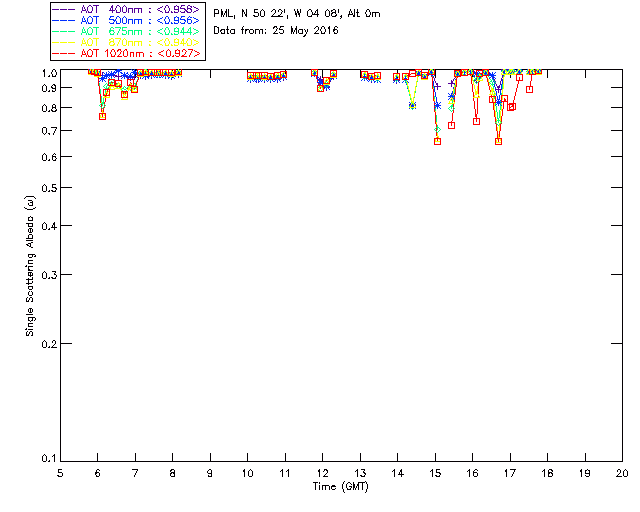640x512 pixels.
Task: Click the green AOT 675nm <0.944> legend text
Action: click(x=140, y=31)
